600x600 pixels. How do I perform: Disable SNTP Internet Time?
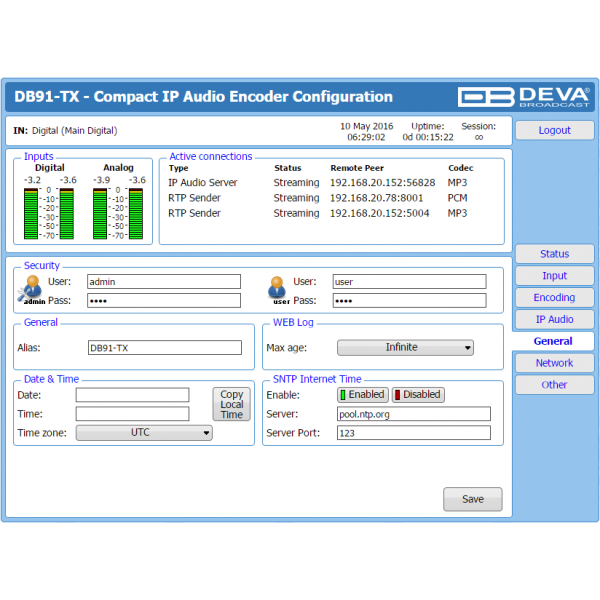418,395
